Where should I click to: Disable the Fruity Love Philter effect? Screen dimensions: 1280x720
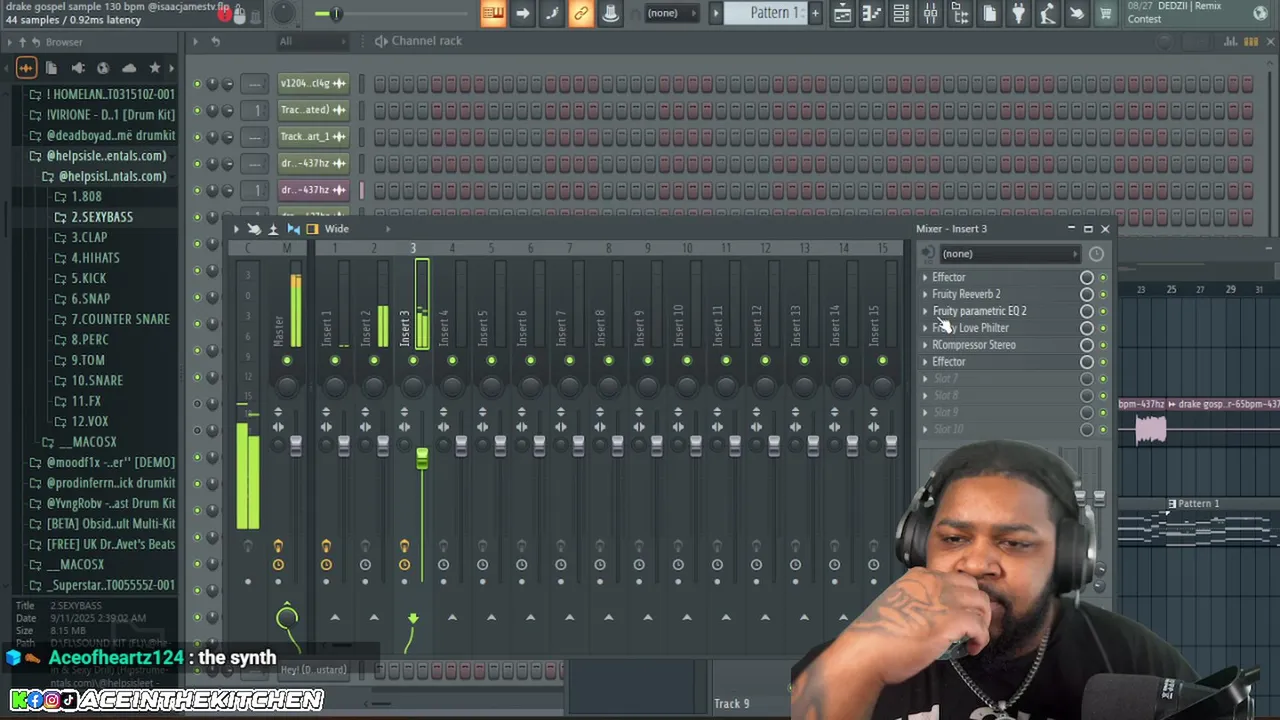(x=1103, y=329)
